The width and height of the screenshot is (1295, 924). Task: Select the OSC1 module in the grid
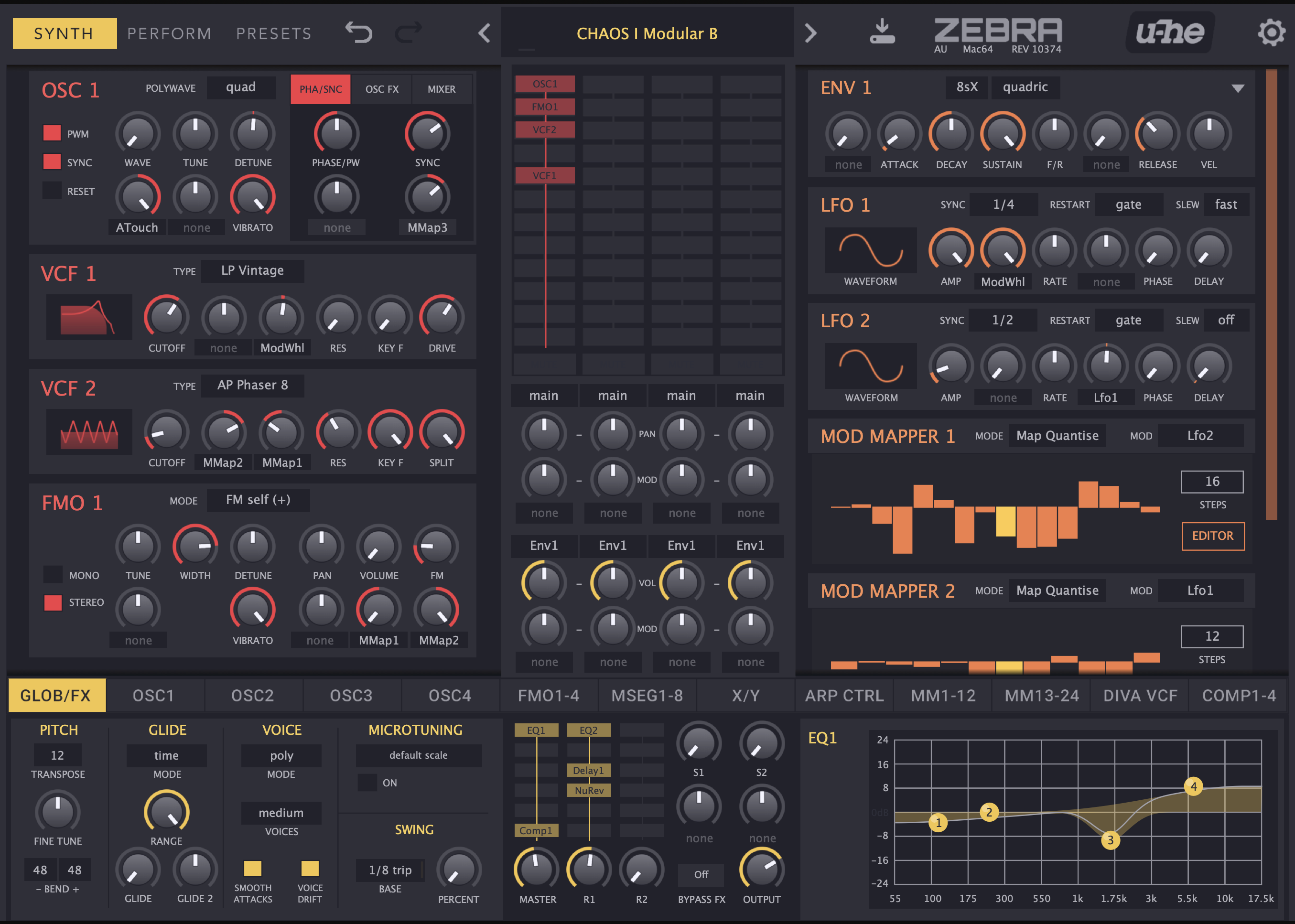[x=544, y=84]
